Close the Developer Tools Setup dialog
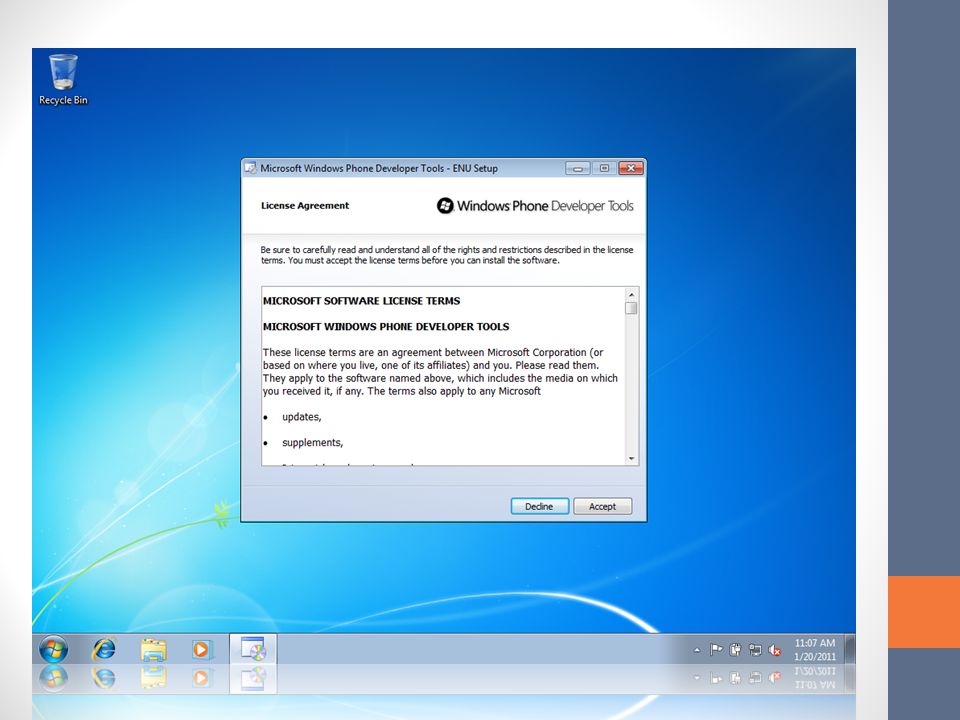 pyautogui.click(x=631, y=168)
